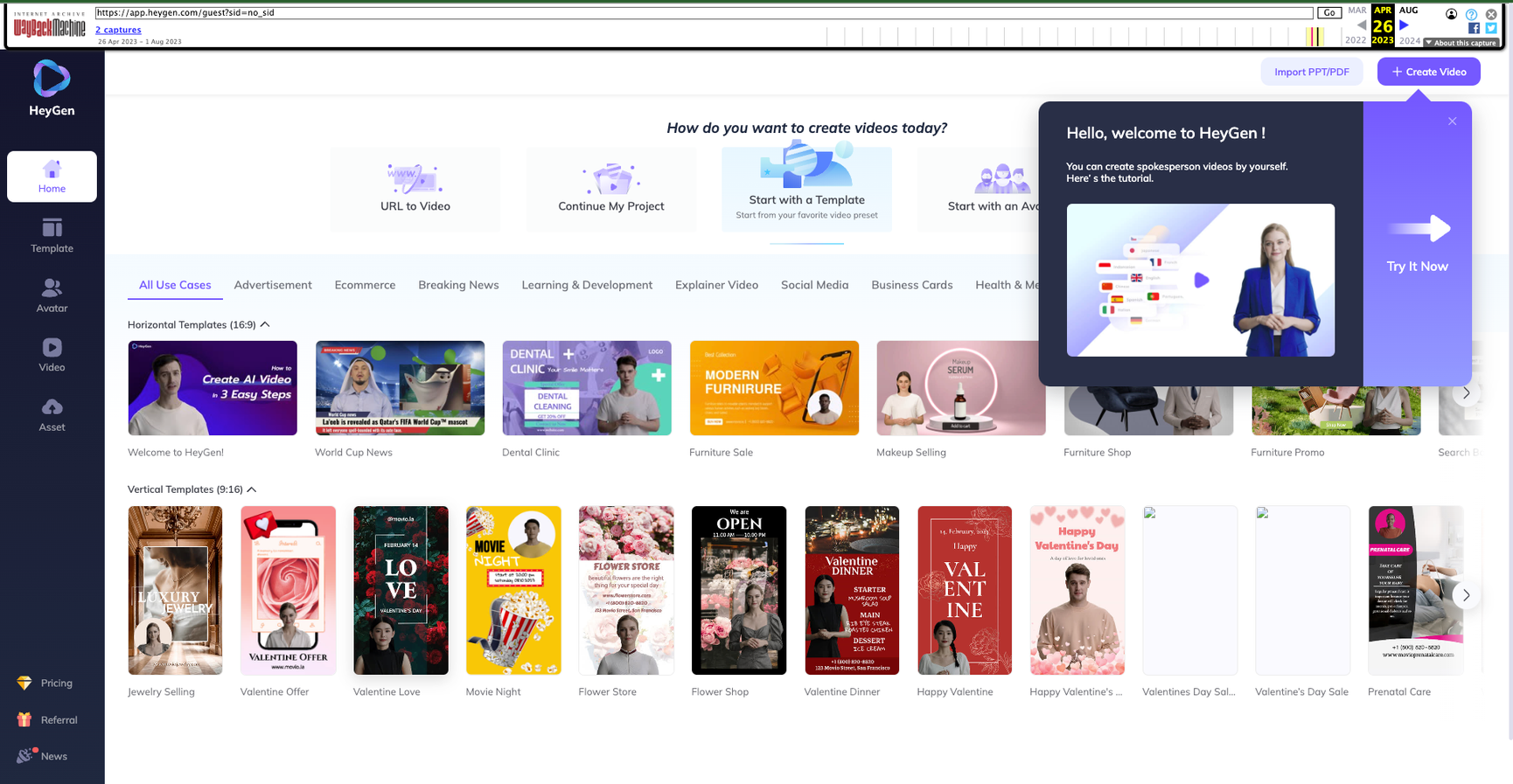Go to next capture arrow
The image size is (1513, 784).
pyautogui.click(x=1405, y=25)
